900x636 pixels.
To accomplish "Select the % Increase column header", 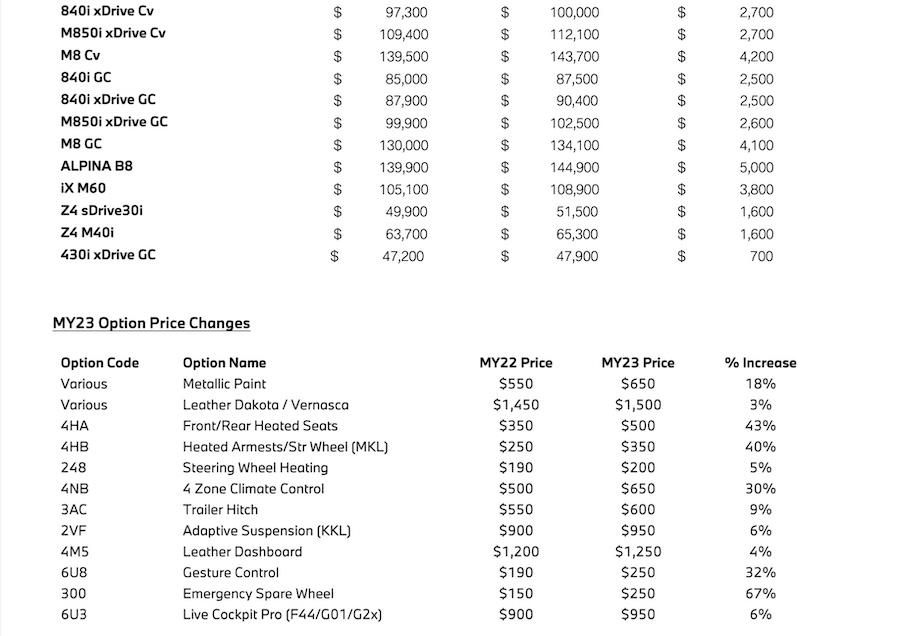I will pos(760,363).
